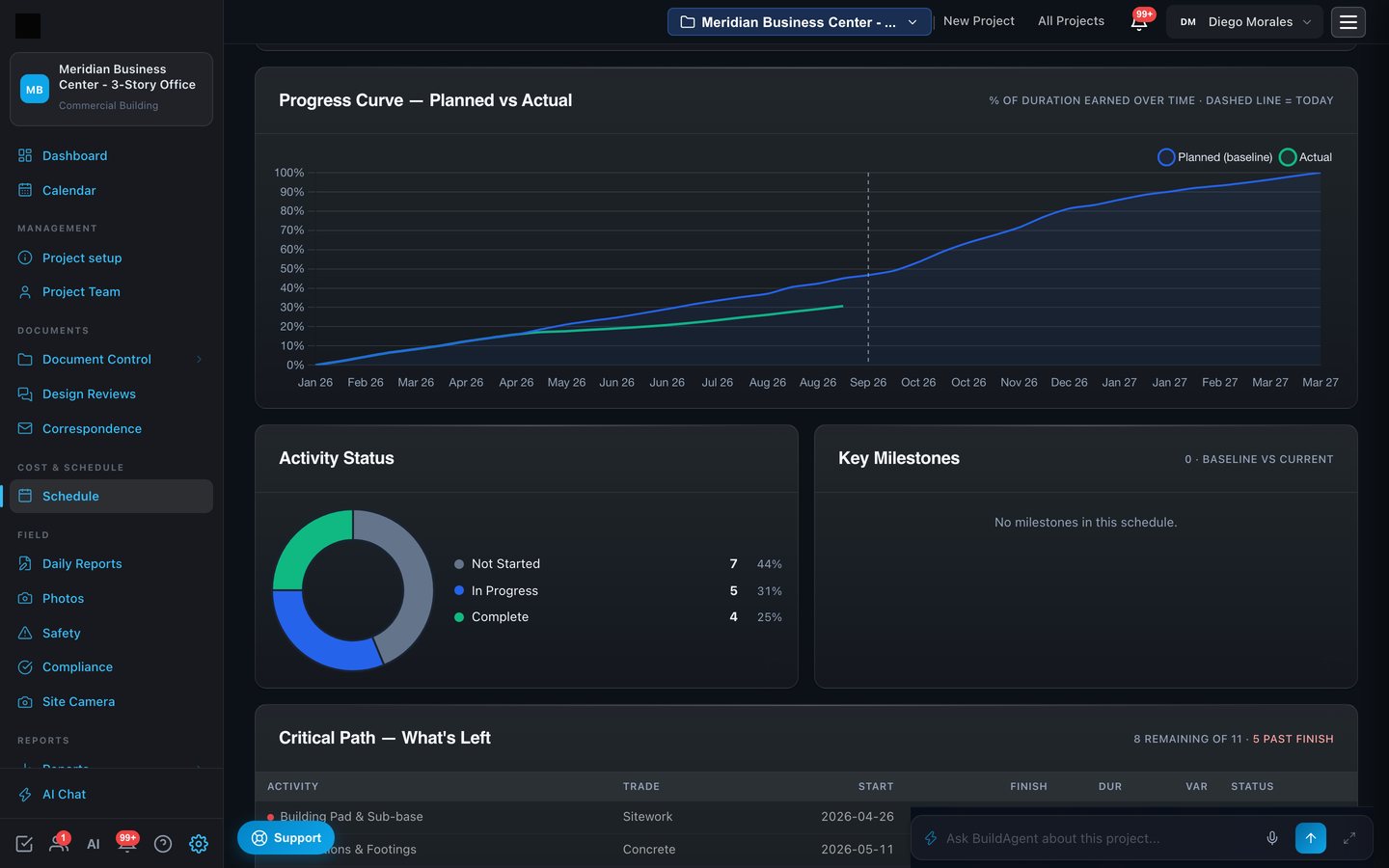Click the tasks checklist icon in bottom bar
Viewport: 1389px width, 868px height.
pyautogui.click(x=25, y=844)
